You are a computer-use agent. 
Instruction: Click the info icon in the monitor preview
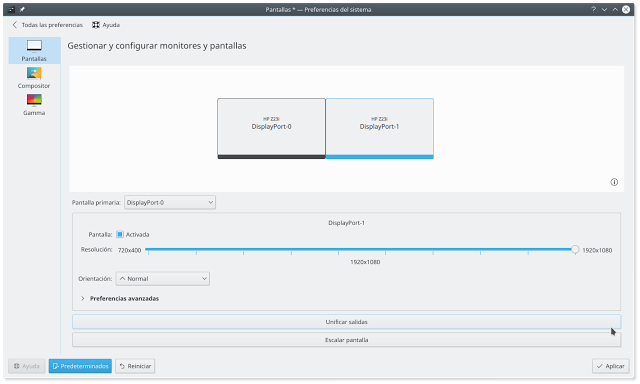(x=614, y=182)
